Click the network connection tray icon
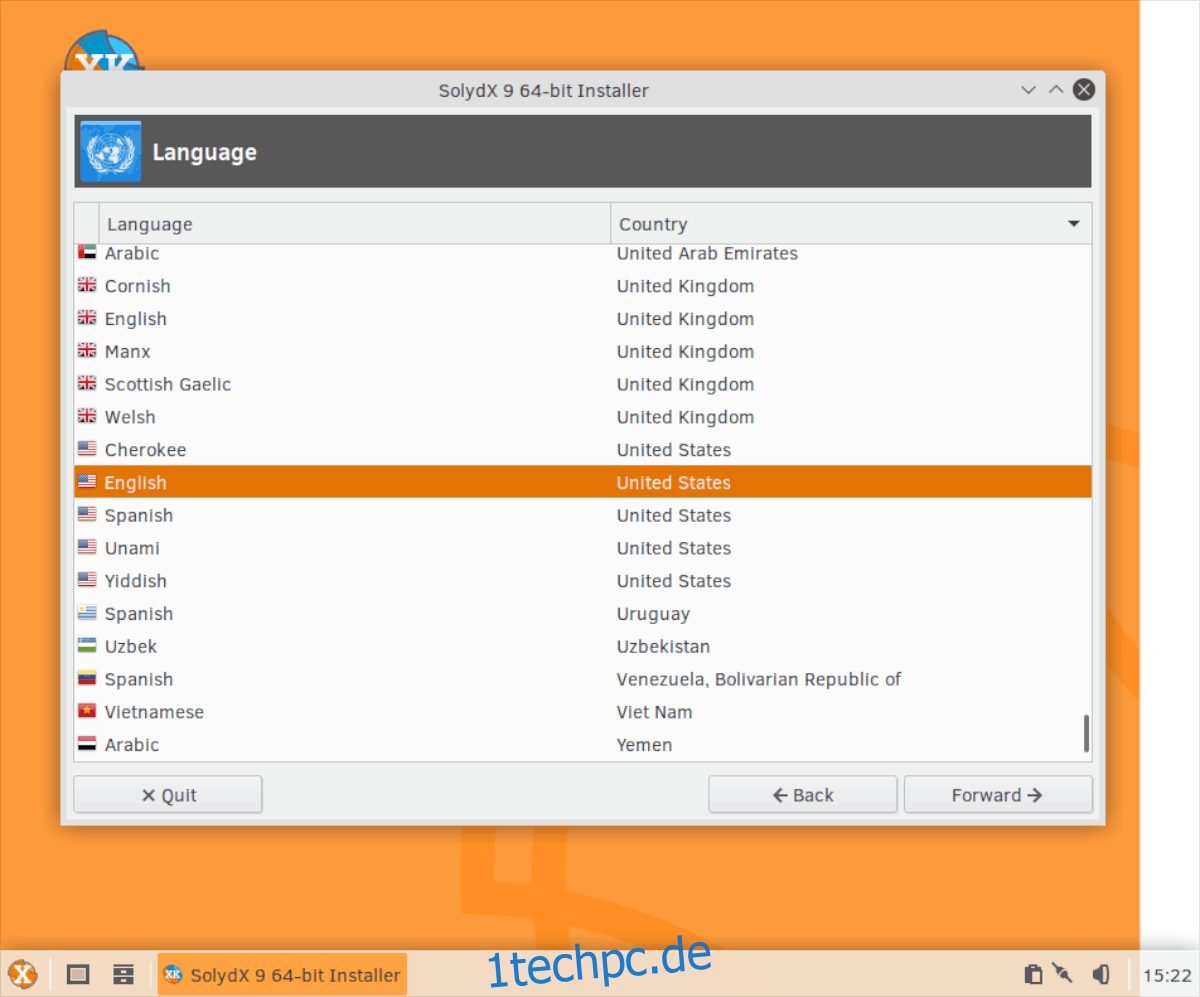 (1063, 974)
